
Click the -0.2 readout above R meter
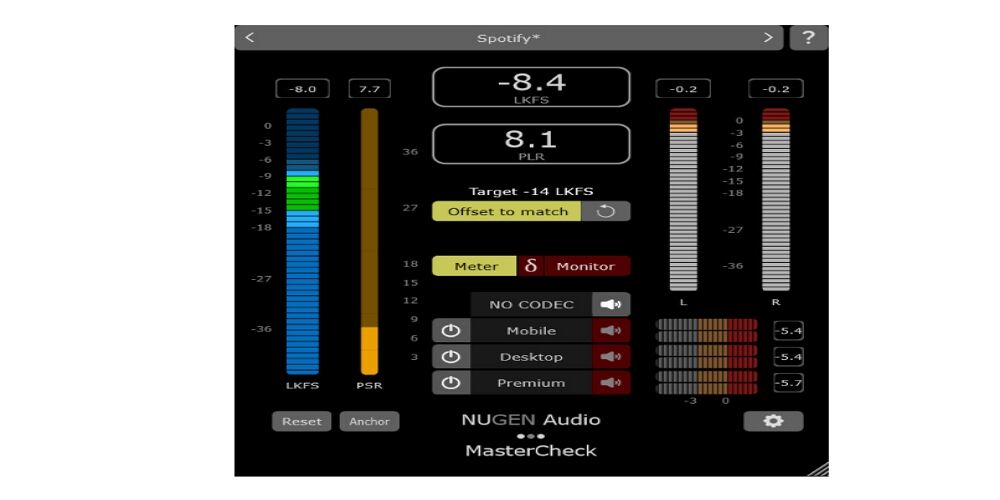(x=776, y=89)
